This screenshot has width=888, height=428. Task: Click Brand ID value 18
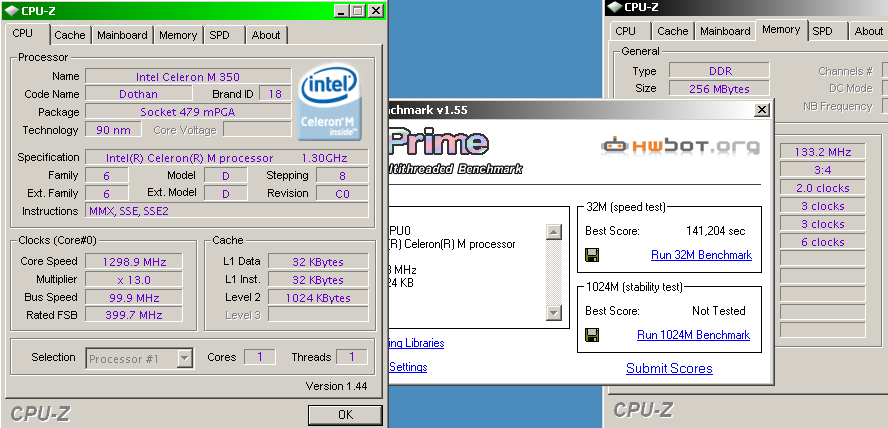[x=275, y=94]
